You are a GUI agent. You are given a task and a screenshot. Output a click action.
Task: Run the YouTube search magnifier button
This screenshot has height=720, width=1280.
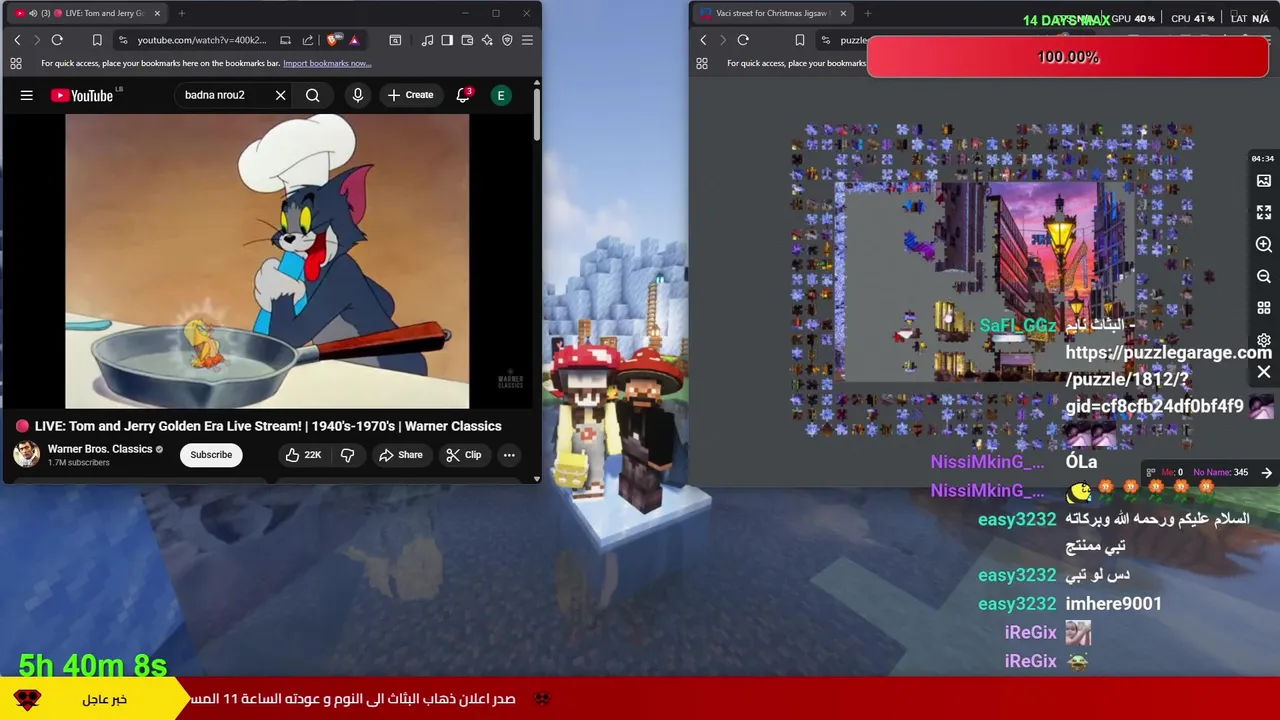(313, 95)
